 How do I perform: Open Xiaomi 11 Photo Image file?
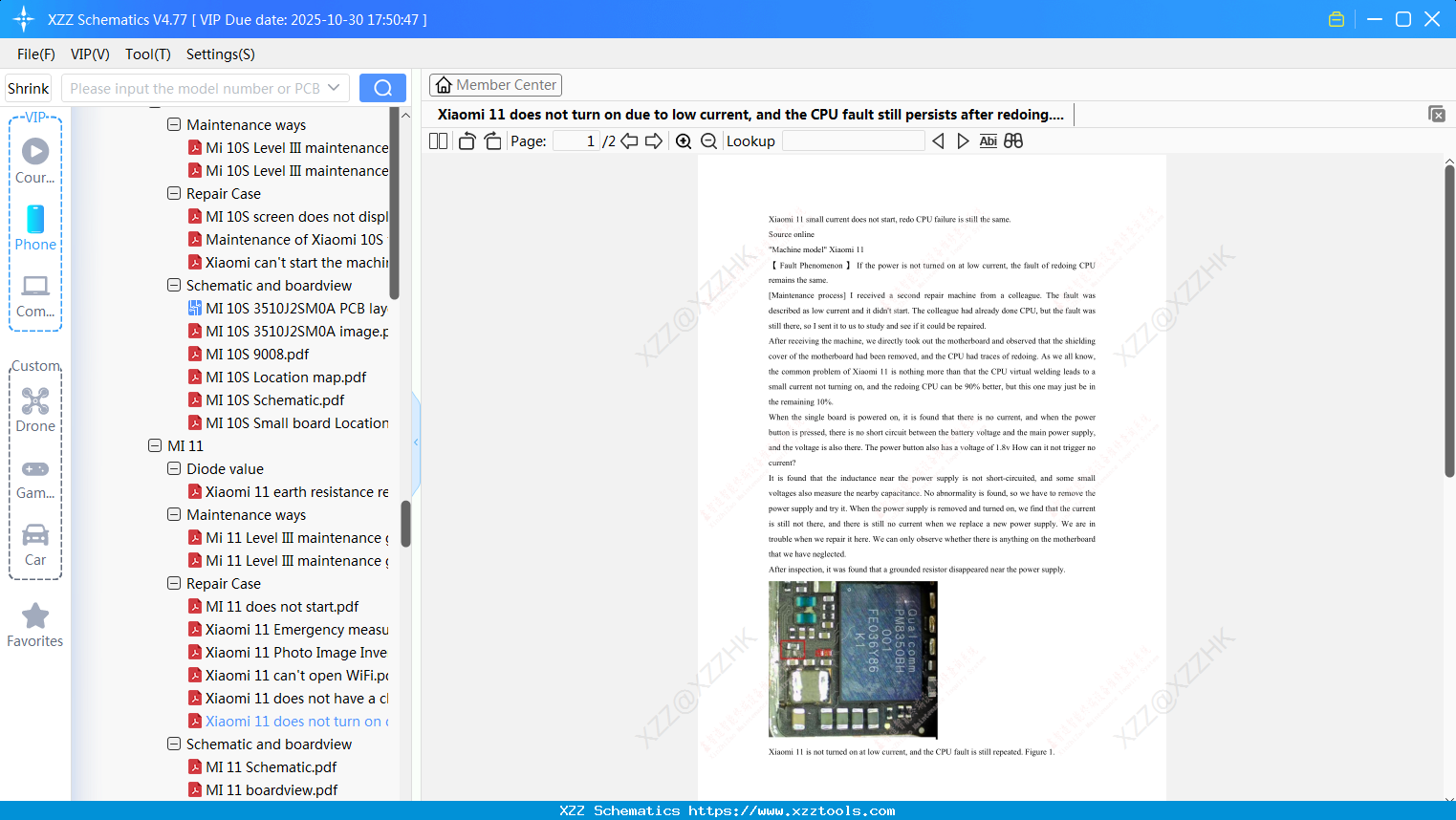click(288, 653)
